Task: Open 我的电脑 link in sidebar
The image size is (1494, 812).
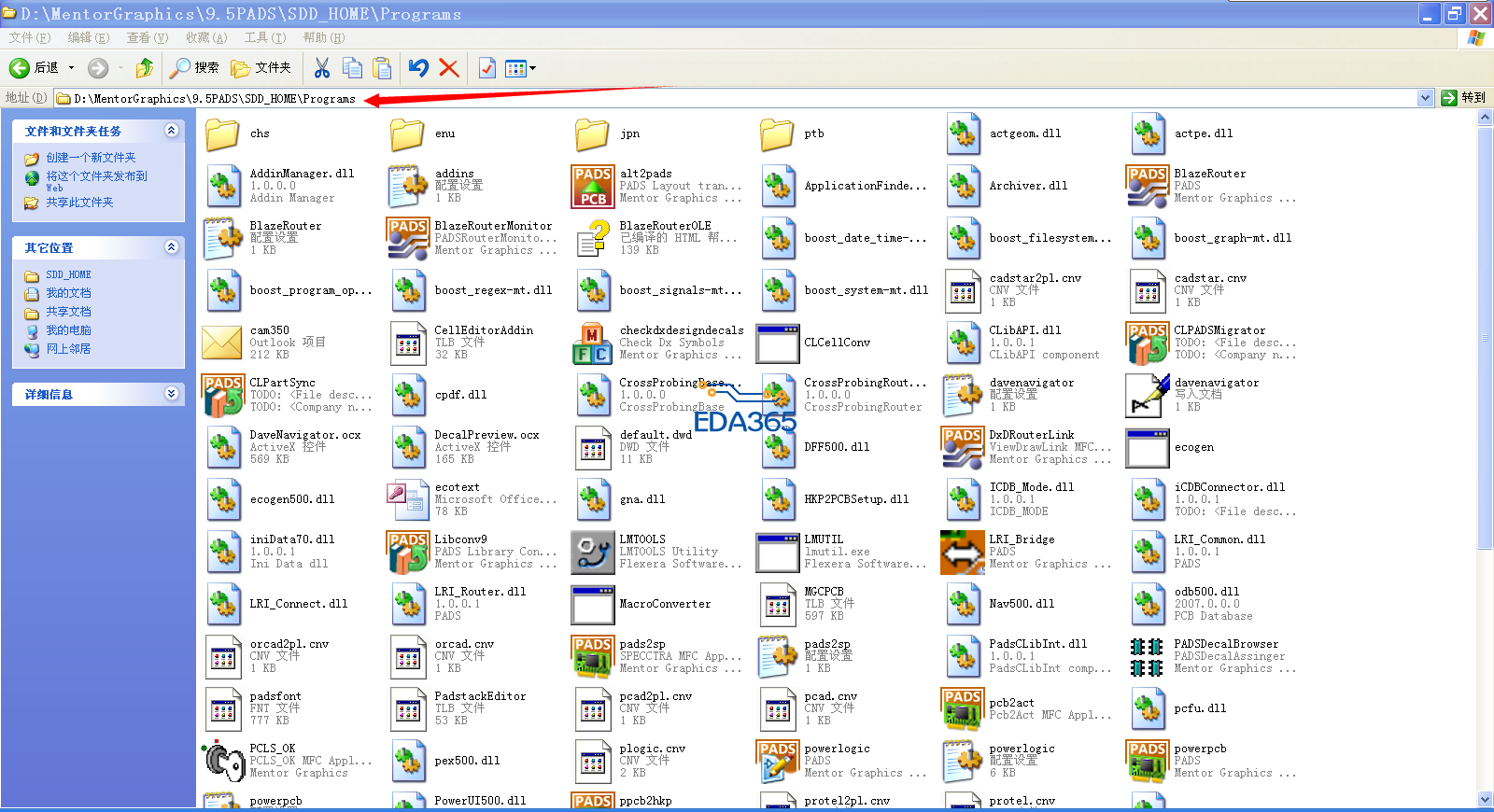Action: pos(69,330)
